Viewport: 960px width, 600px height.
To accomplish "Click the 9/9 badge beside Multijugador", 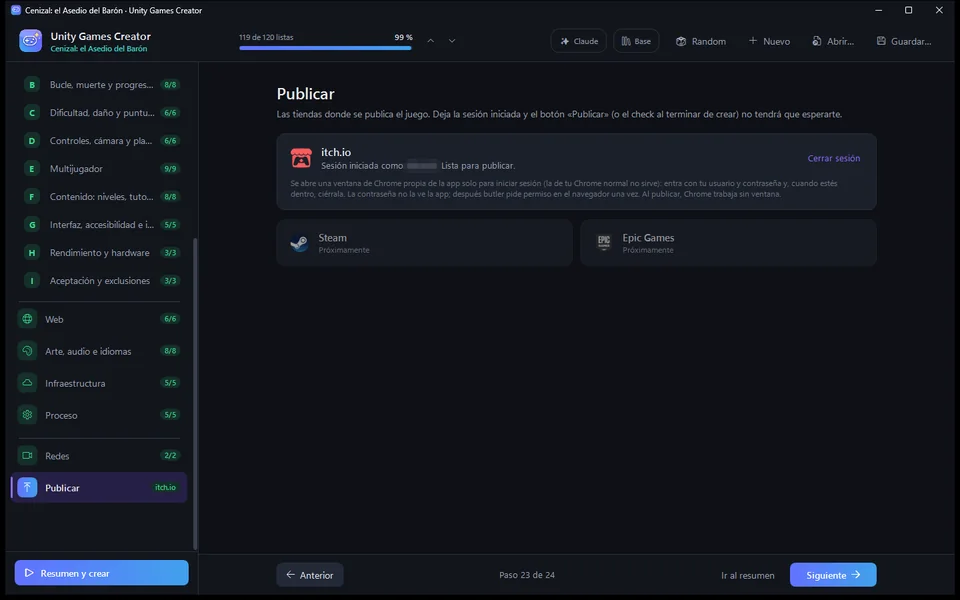I will [x=170, y=168].
